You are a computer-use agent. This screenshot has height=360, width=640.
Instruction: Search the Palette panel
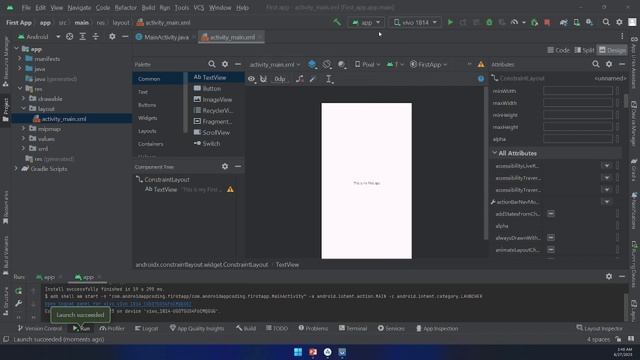pos(211,64)
